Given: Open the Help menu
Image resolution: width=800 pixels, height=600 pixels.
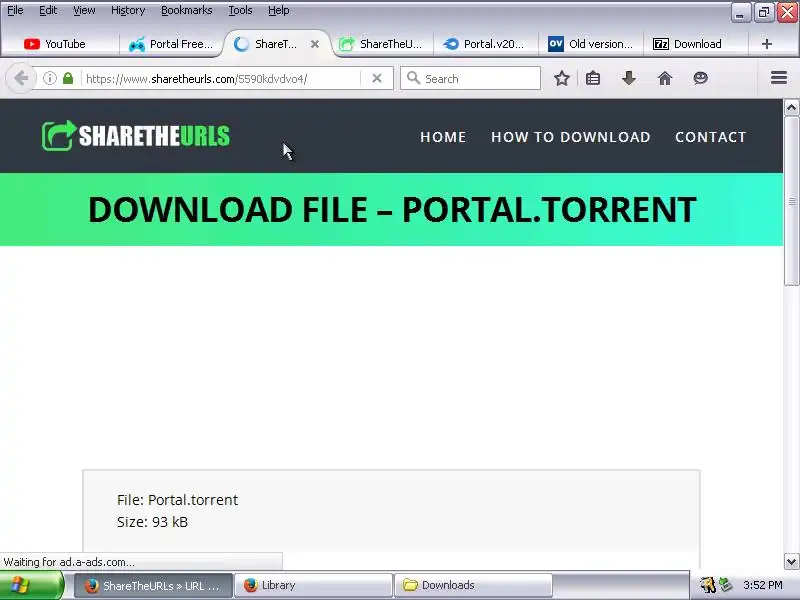Looking at the screenshot, I should pos(279,10).
